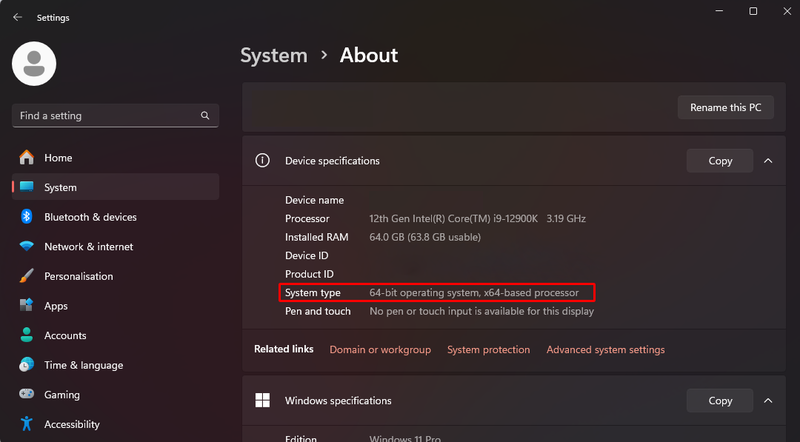This screenshot has width=800, height=442.
Task: Collapse the Device specifications section
Action: (x=768, y=161)
